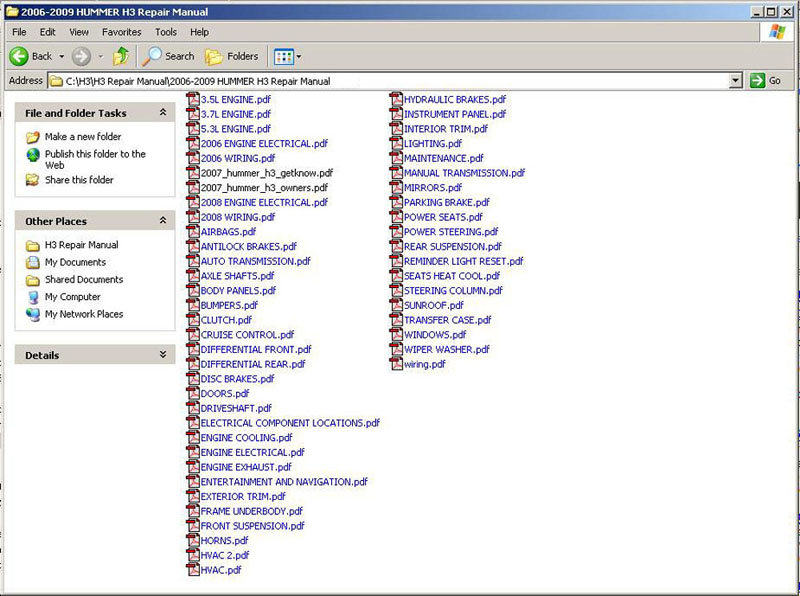Select PDF icon of AIRBAGS.pdf
800x596 pixels.
pos(193,231)
